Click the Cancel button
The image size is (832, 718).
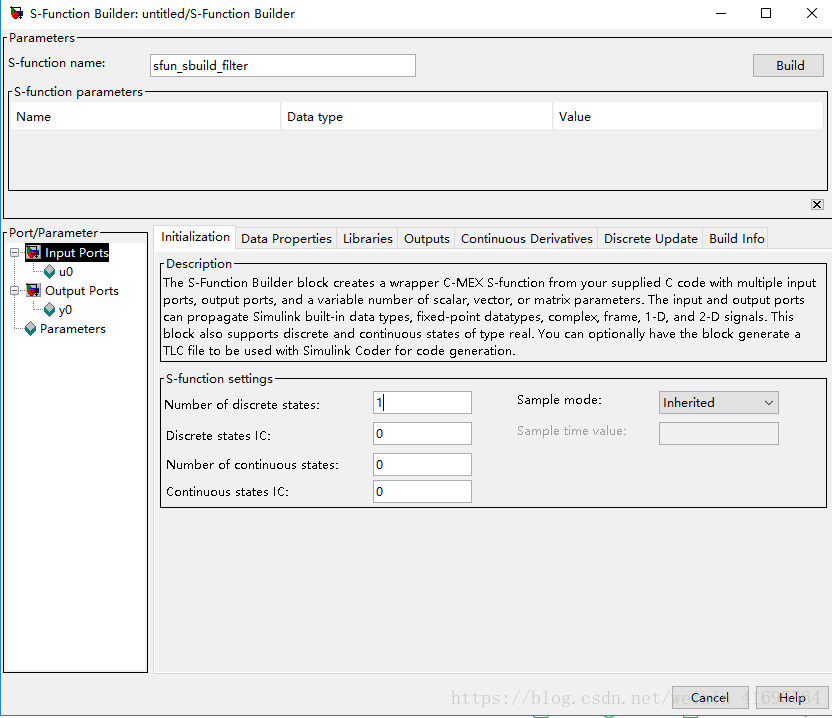[x=709, y=698]
